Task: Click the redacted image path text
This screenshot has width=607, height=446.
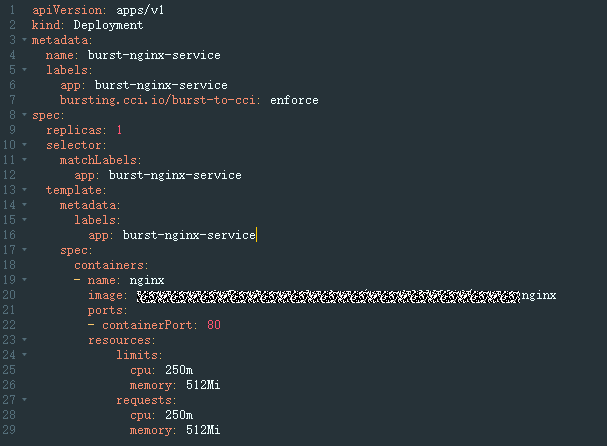Action: 329,296
